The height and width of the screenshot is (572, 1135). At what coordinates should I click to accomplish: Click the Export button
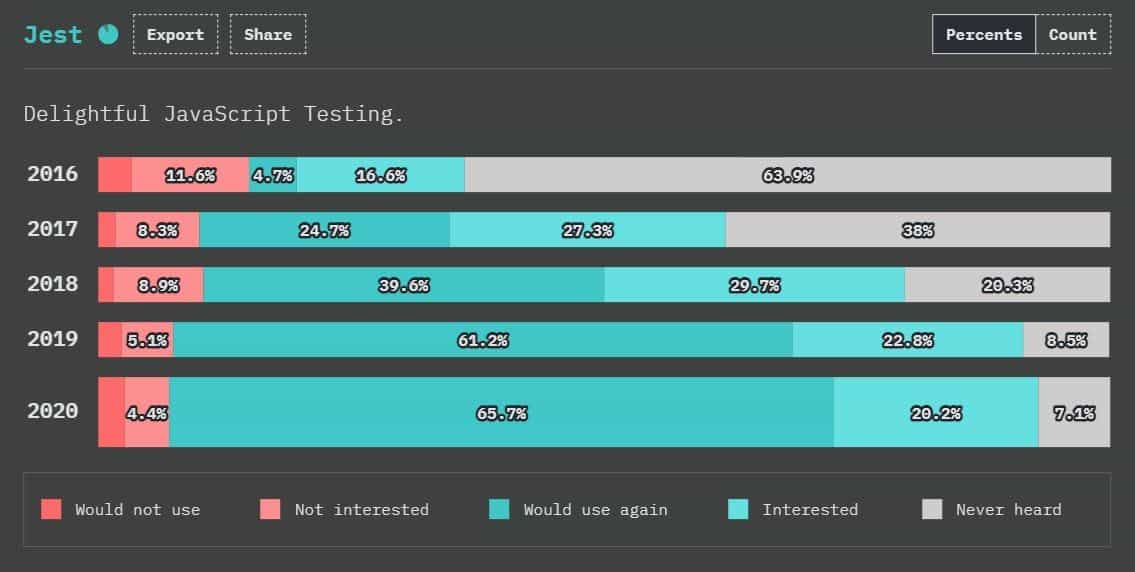point(175,34)
